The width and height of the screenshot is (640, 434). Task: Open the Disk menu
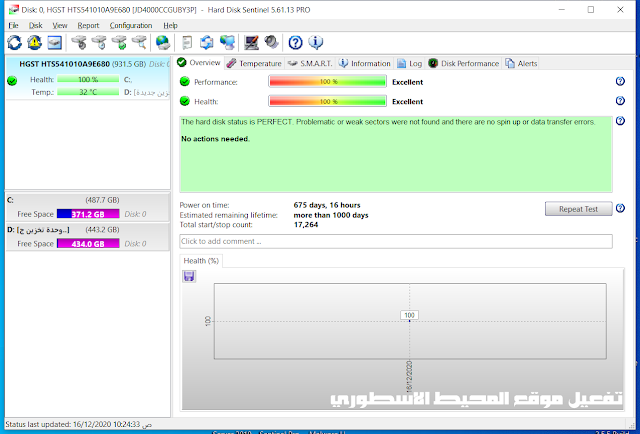click(36, 25)
